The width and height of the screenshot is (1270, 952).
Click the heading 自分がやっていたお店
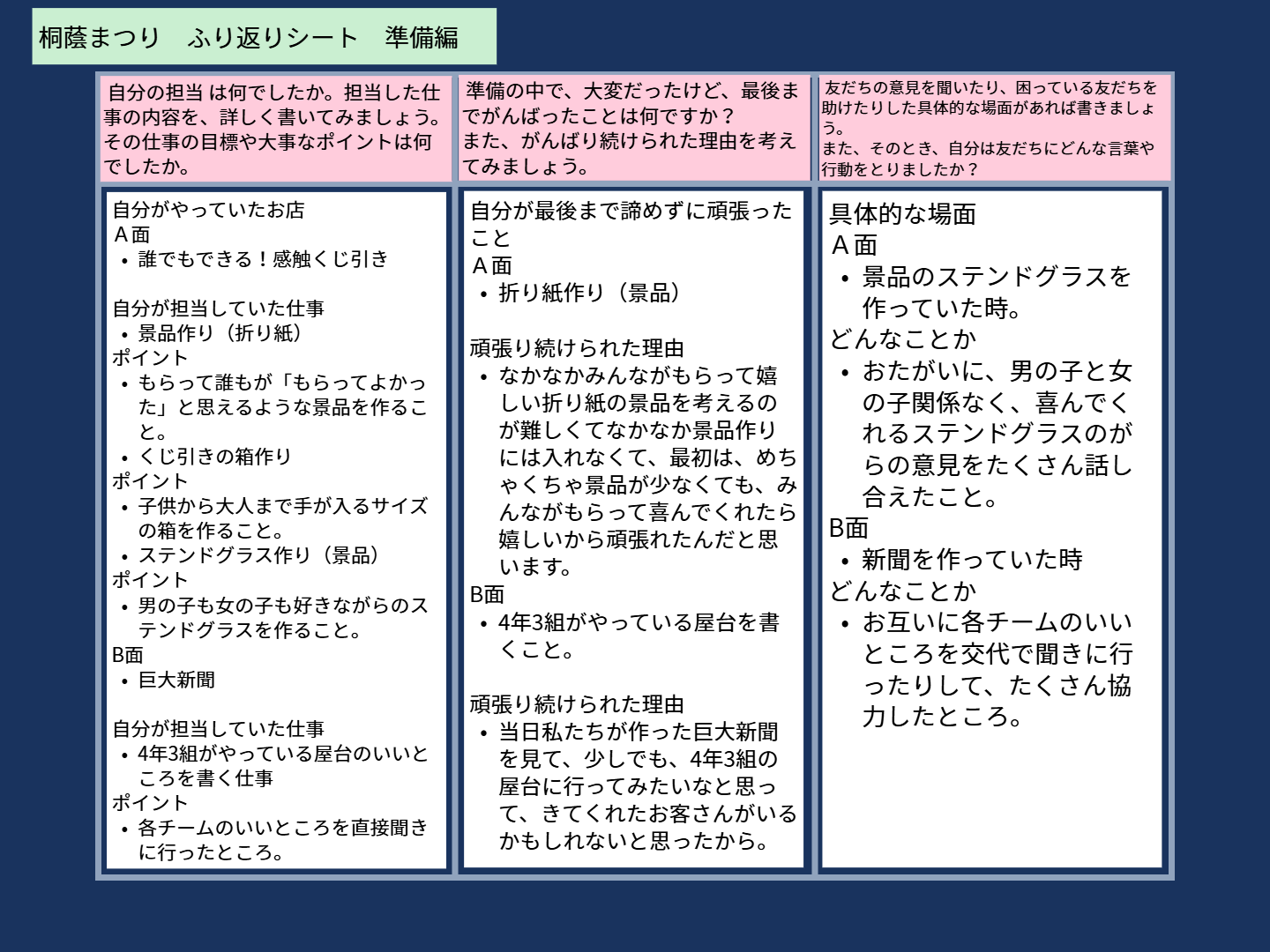pos(208,210)
